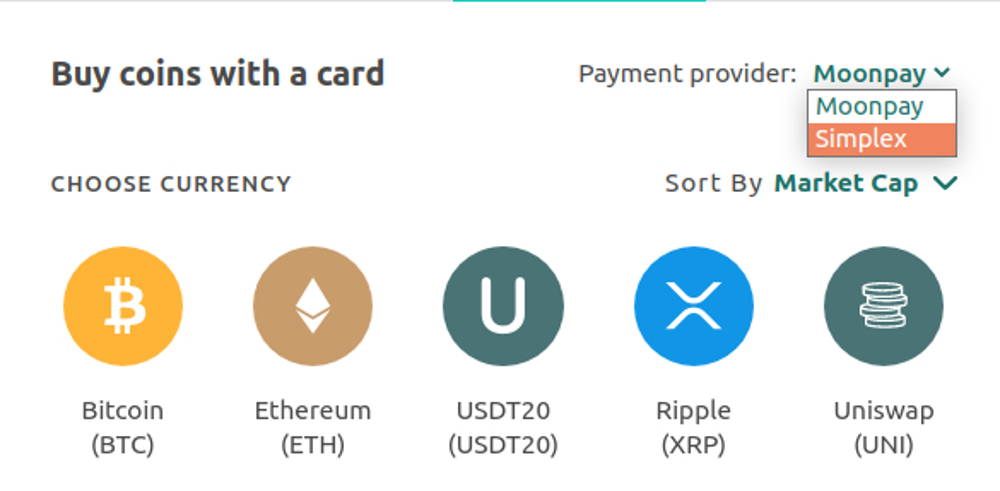Viewport: 1000px width, 491px height.
Task: Pick the USDT20 coin icon
Action: coord(503,306)
